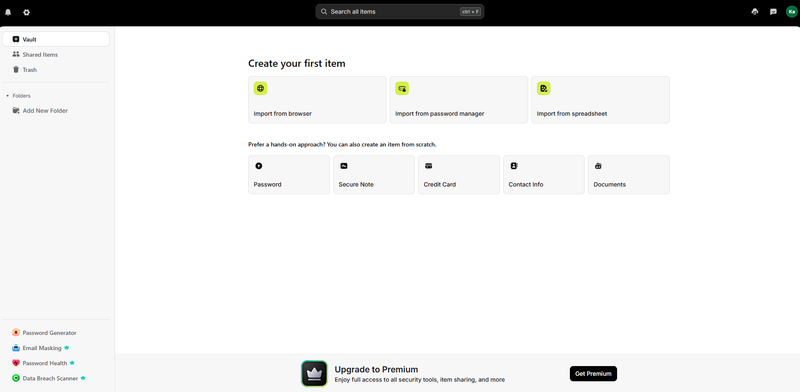Click the Get Premium button
The height and width of the screenshot is (392, 800).
593,374
